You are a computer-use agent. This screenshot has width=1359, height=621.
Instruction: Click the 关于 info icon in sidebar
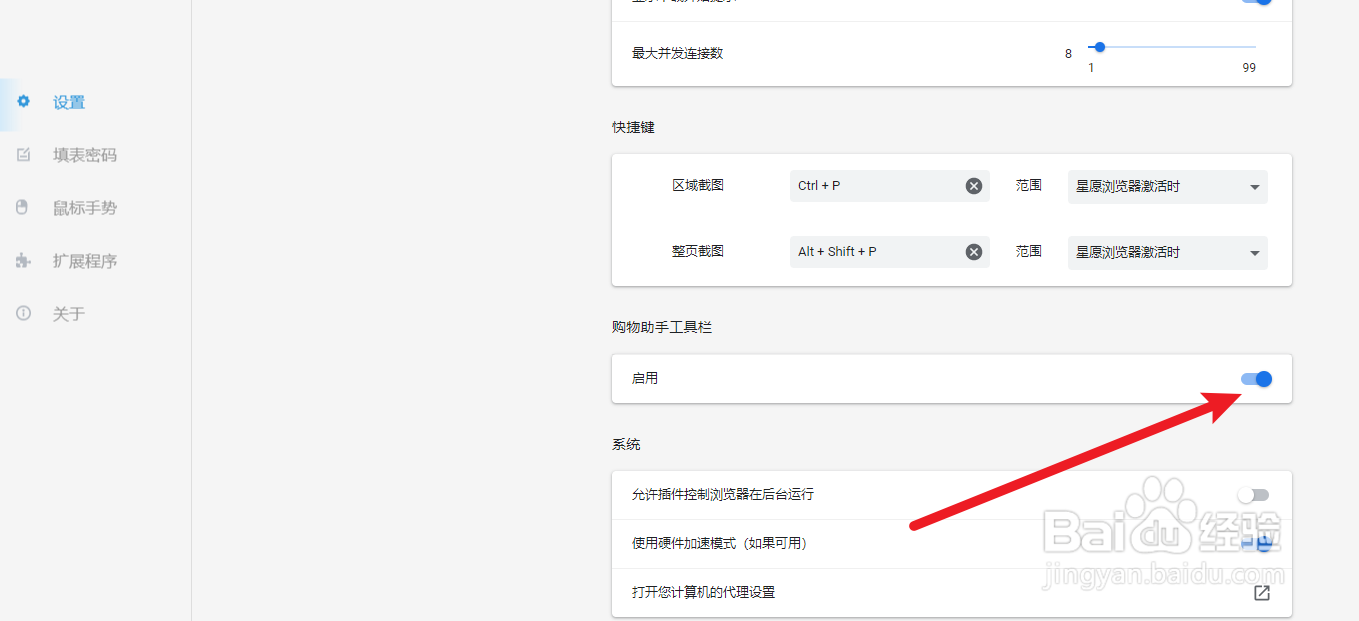point(22,313)
